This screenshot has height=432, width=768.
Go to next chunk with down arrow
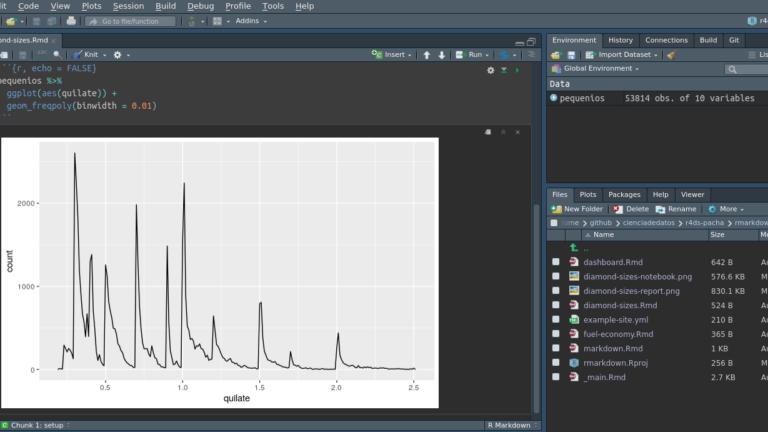(442, 55)
